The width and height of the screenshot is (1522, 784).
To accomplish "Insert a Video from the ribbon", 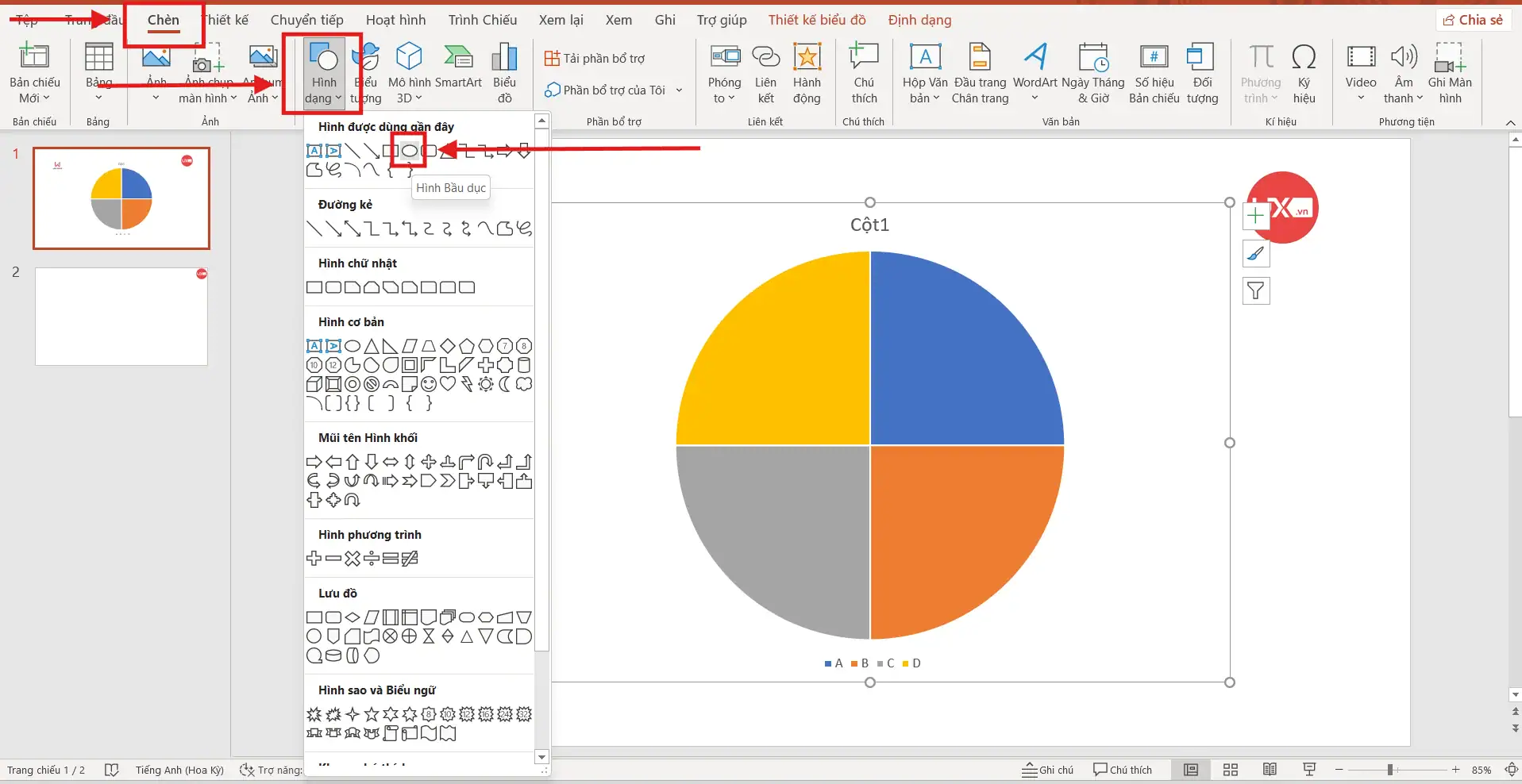I will click(x=1360, y=71).
